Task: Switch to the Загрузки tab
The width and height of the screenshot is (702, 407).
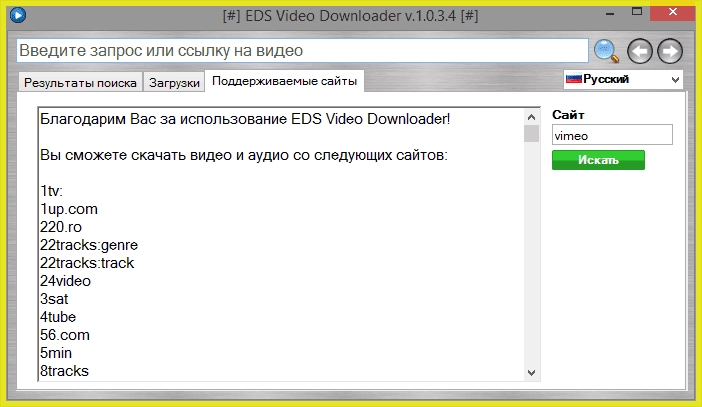Action: [174, 82]
